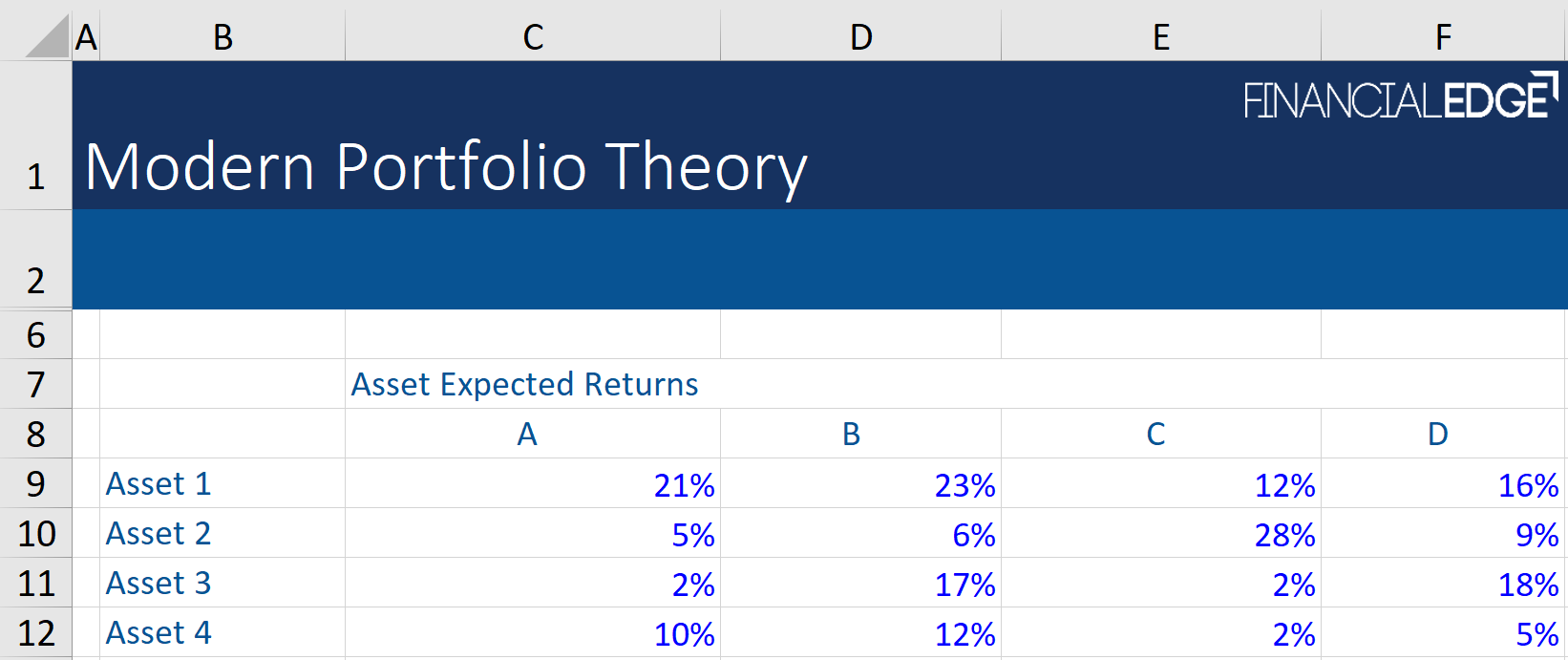
Task: Click the 17% value cell
Action: click(860, 584)
